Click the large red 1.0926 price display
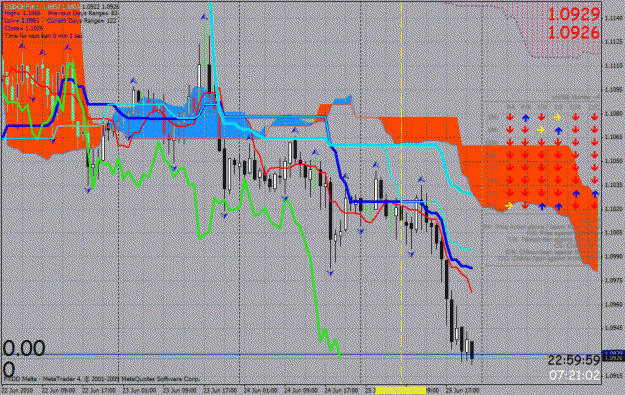The image size is (625, 395). (x=574, y=32)
